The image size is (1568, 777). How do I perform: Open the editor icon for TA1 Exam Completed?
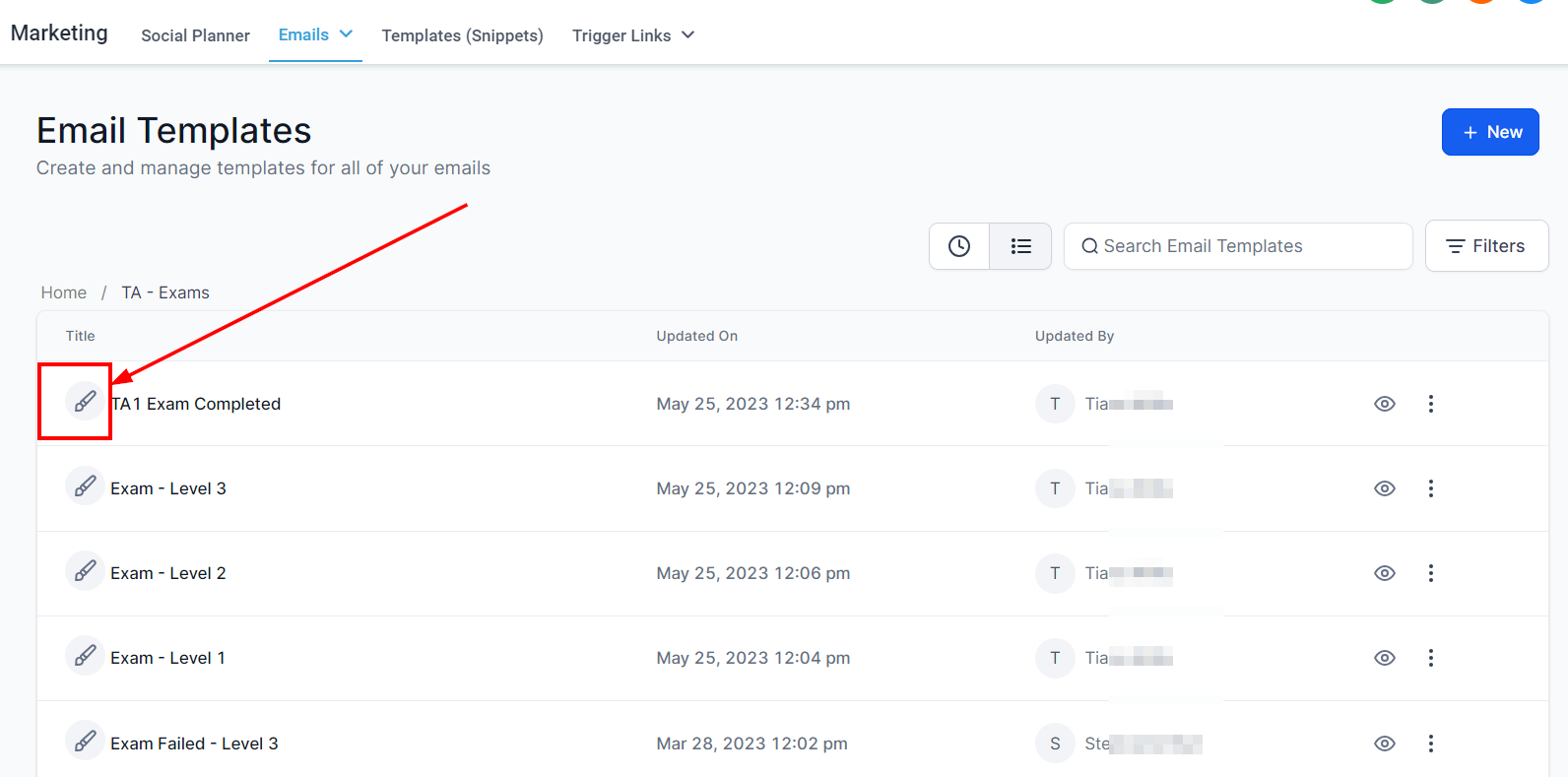[85, 402]
